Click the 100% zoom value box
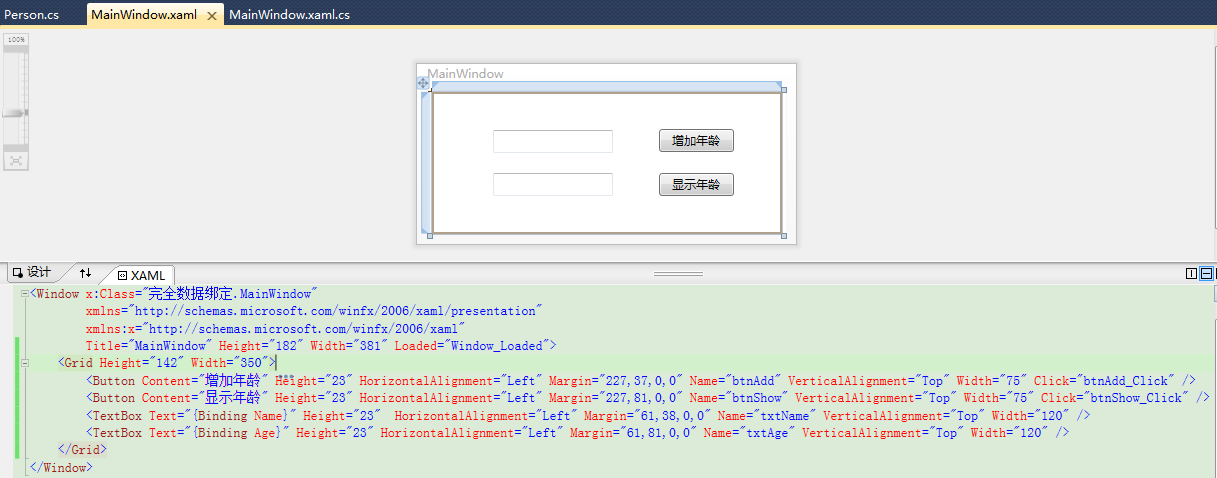 coord(16,39)
